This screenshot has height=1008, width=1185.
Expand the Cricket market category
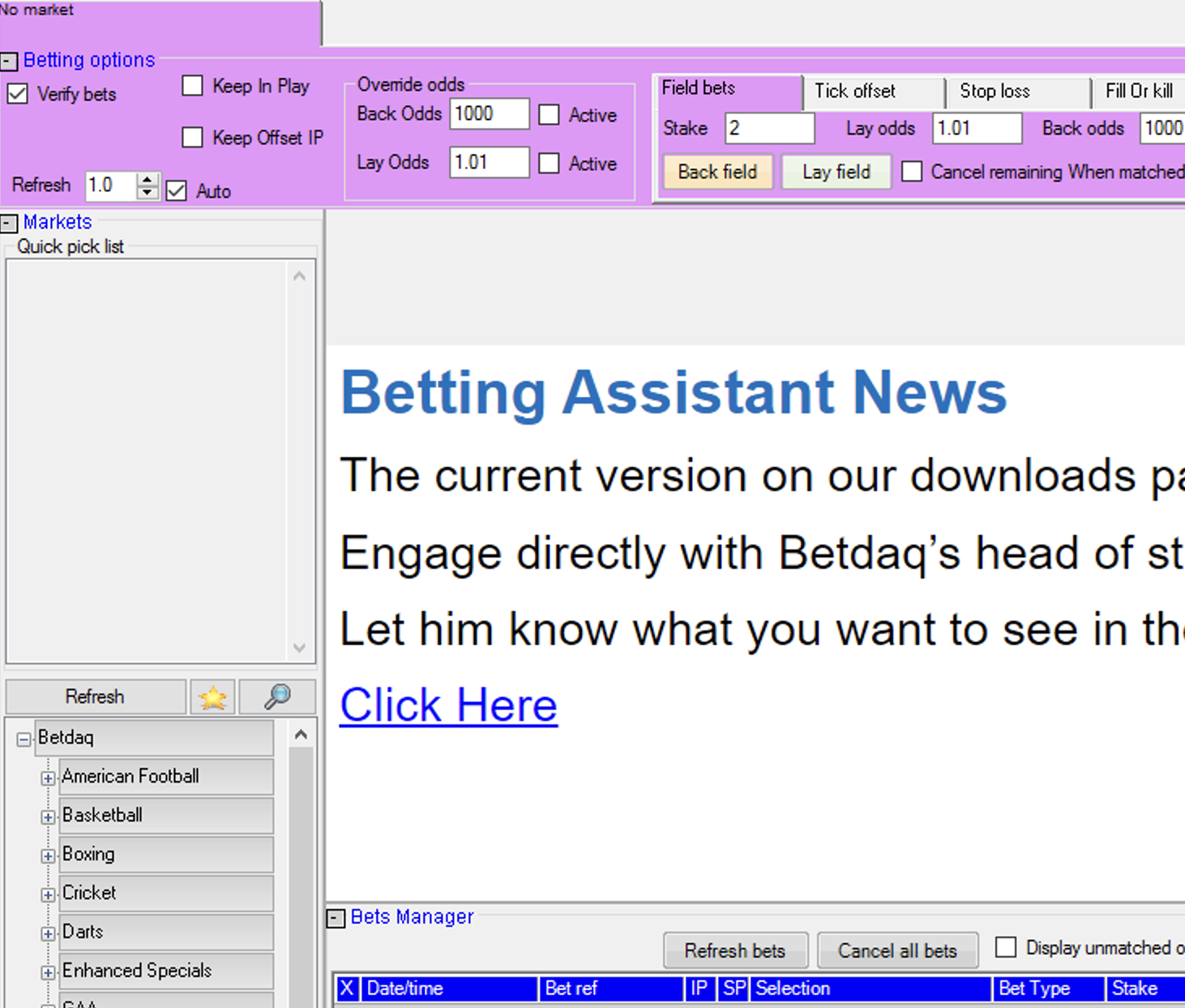(x=48, y=895)
